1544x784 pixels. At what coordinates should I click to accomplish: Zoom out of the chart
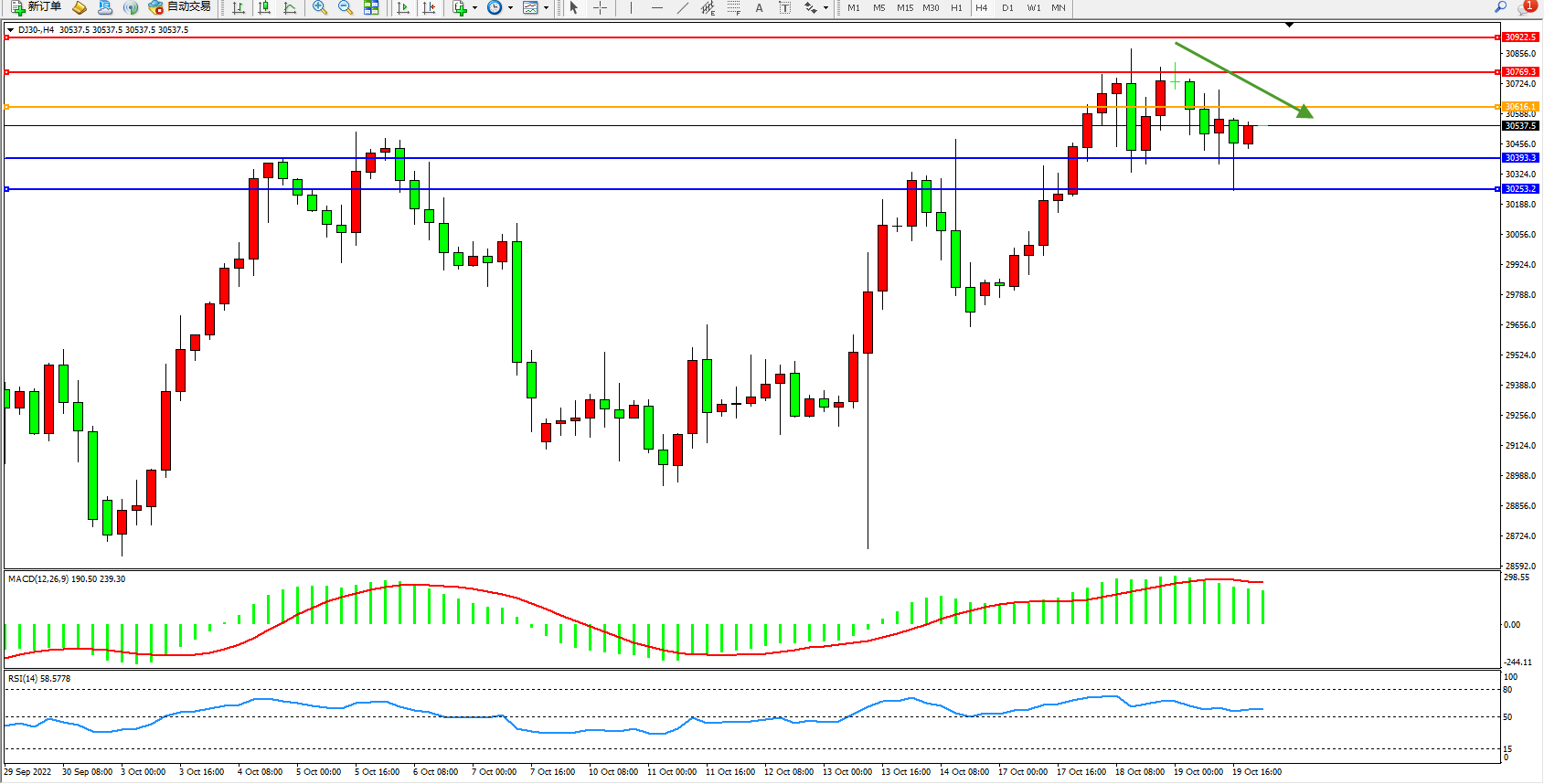(x=346, y=7)
